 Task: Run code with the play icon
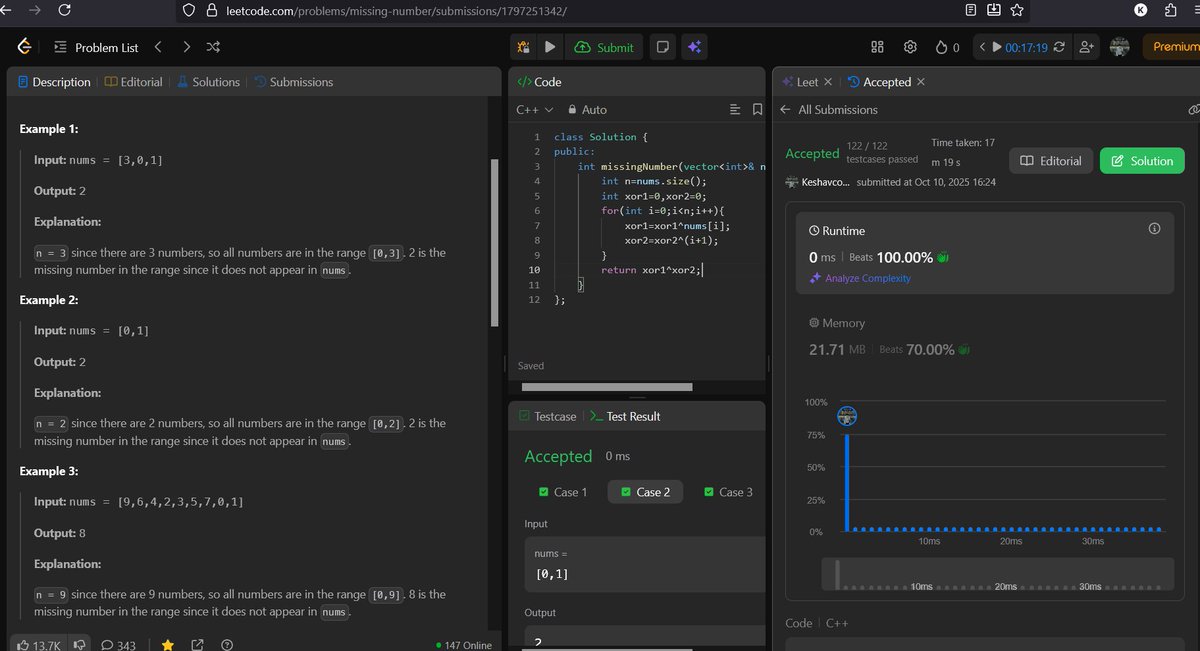click(x=550, y=47)
